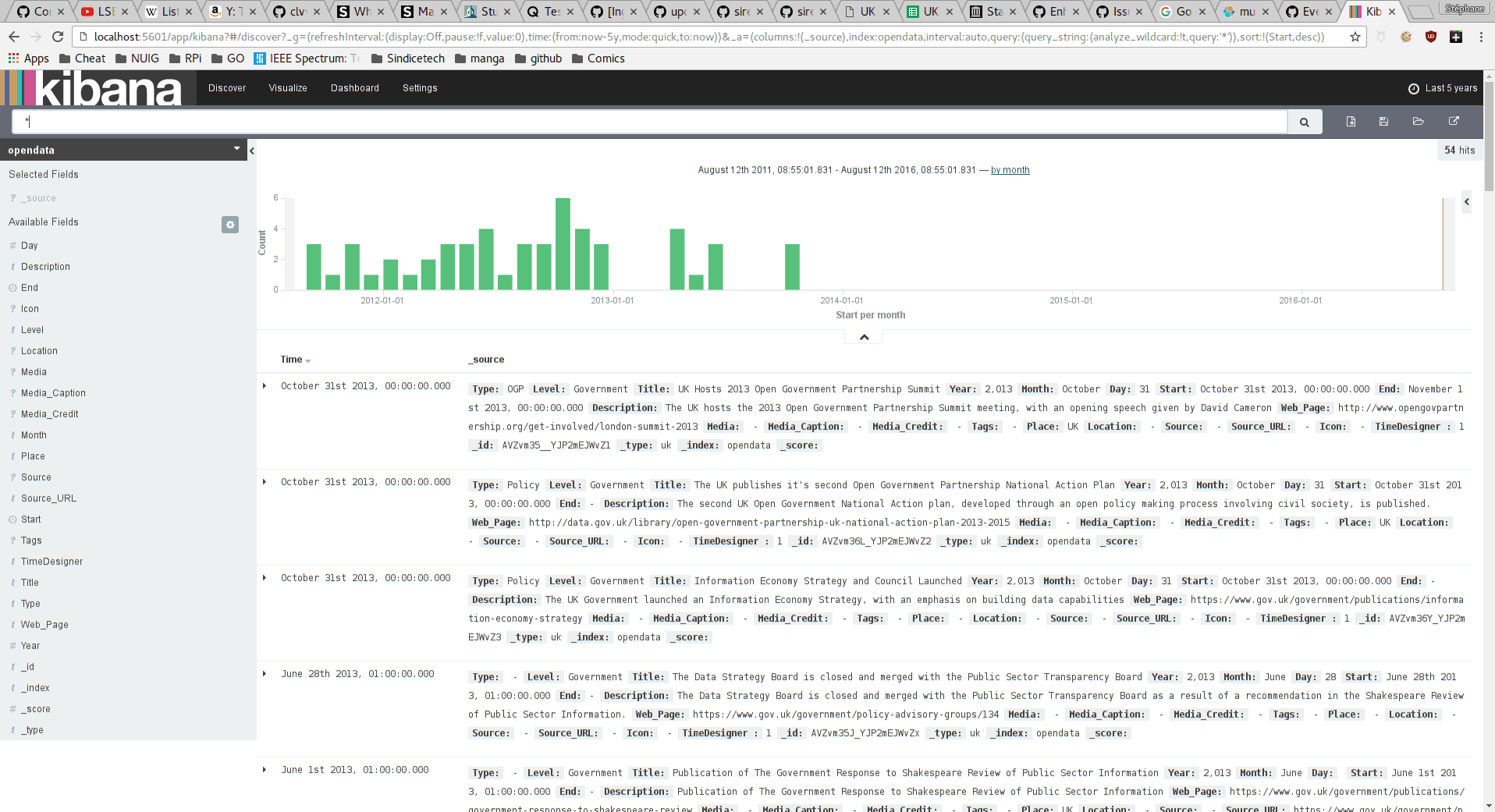1495x812 pixels.
Task: Click the browser back arrow
Action: coord(14,37)
